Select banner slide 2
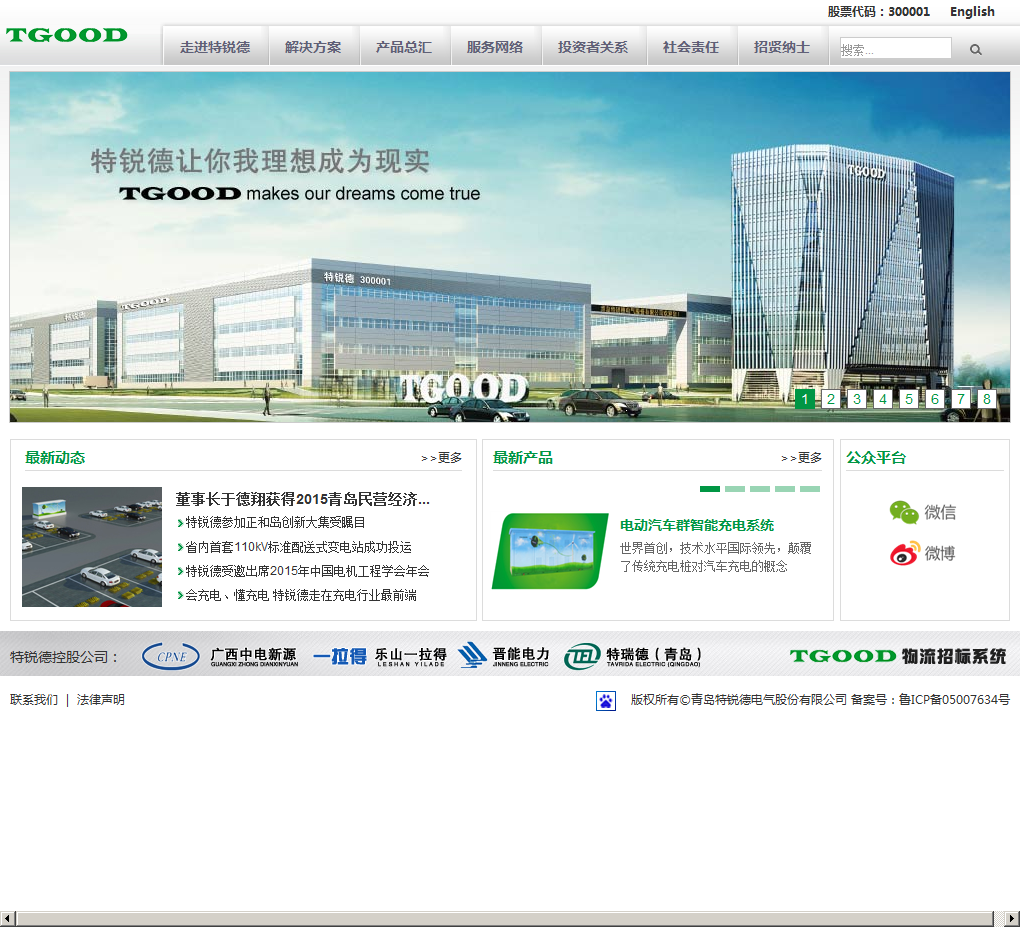 pos(831,399)
